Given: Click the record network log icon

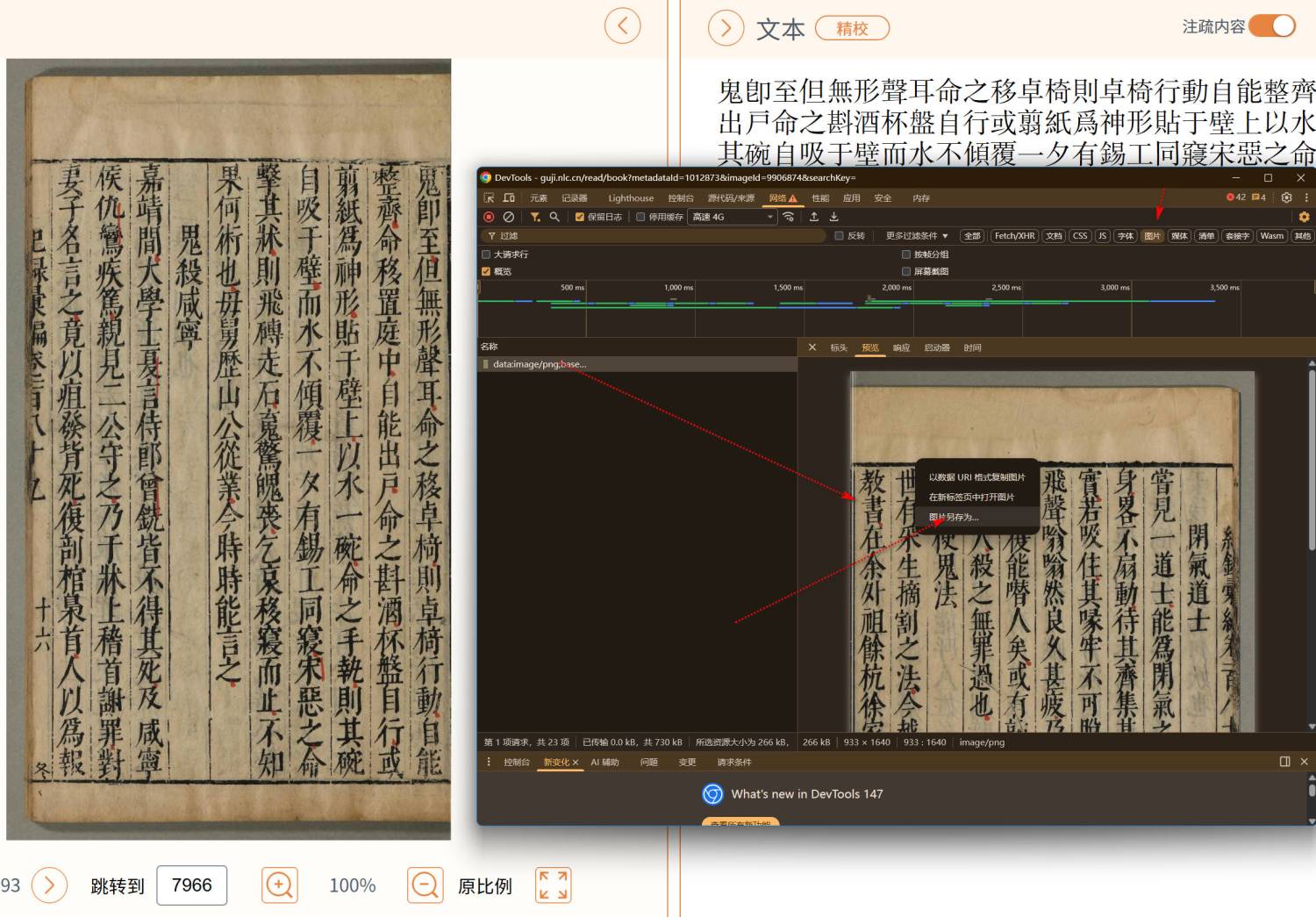Looking at the screenshot, I should point(489,217).
